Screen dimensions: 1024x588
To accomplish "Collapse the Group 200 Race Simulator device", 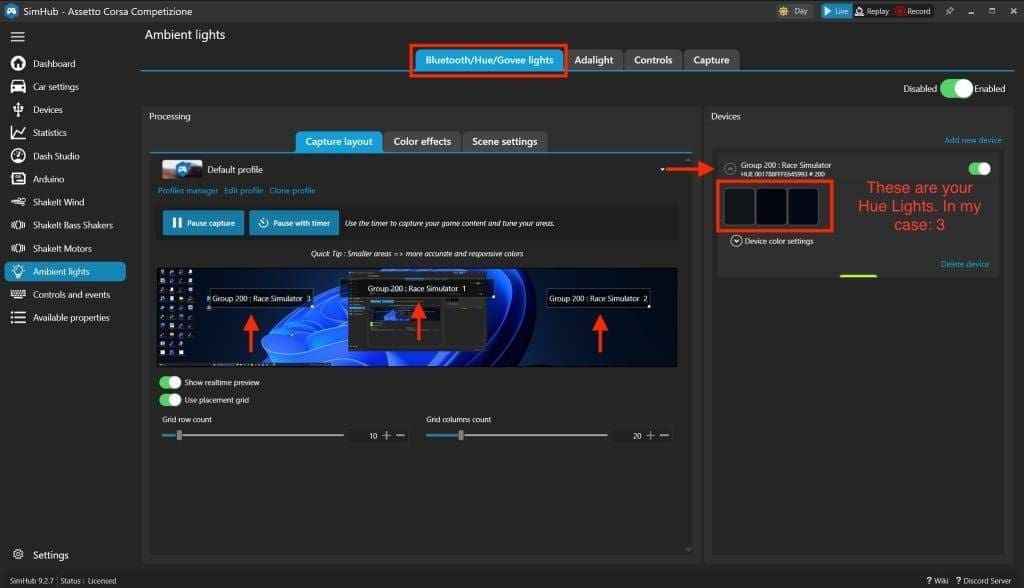I will coord(729,169).
